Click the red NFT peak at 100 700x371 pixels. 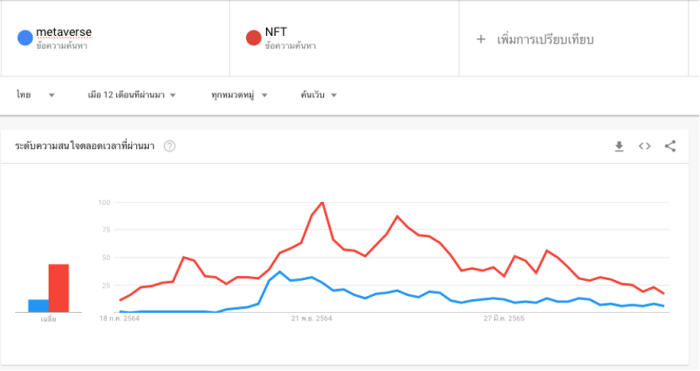click(322, 203)
